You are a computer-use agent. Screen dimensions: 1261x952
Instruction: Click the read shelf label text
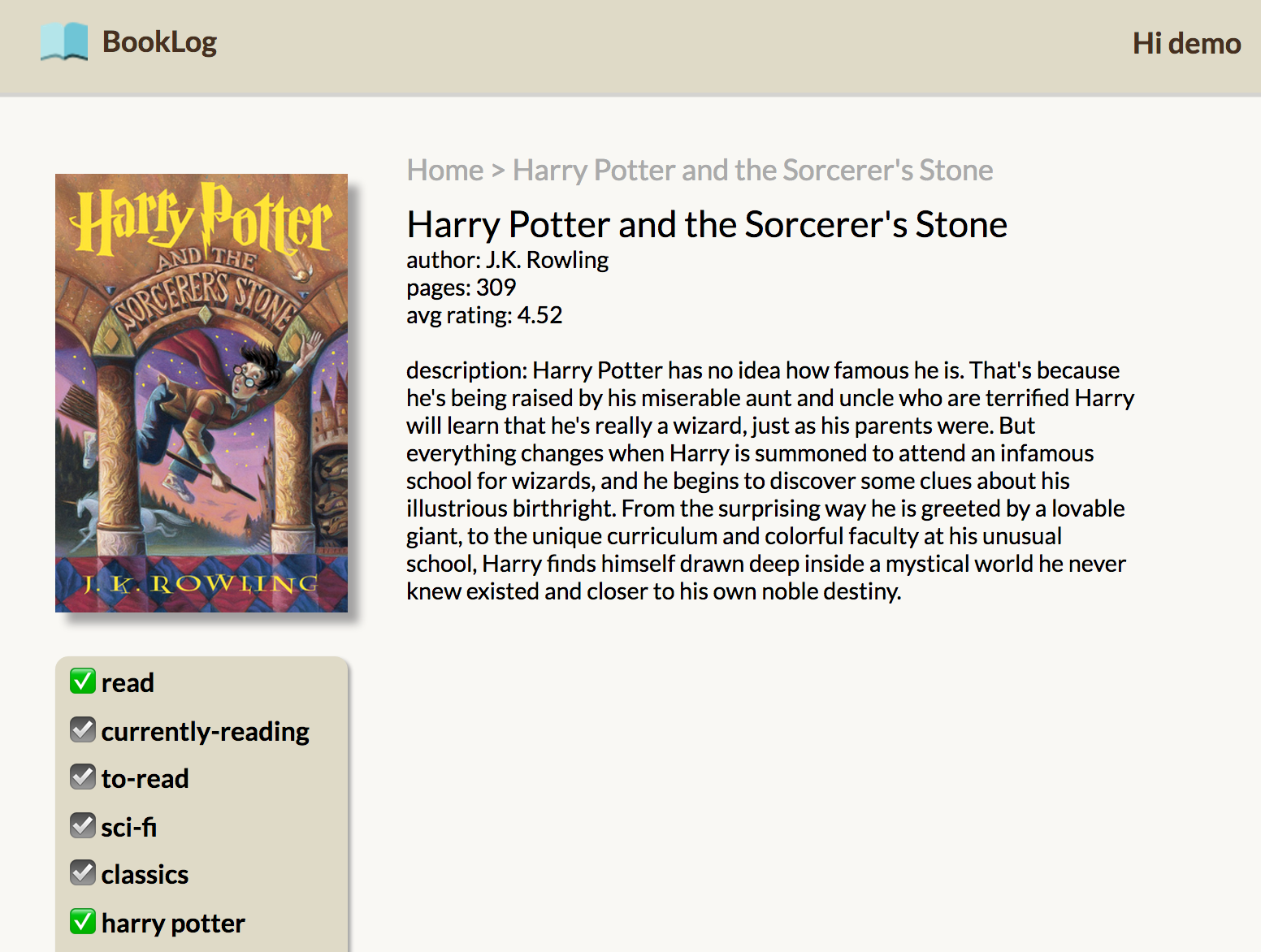(x=128, y=682)
